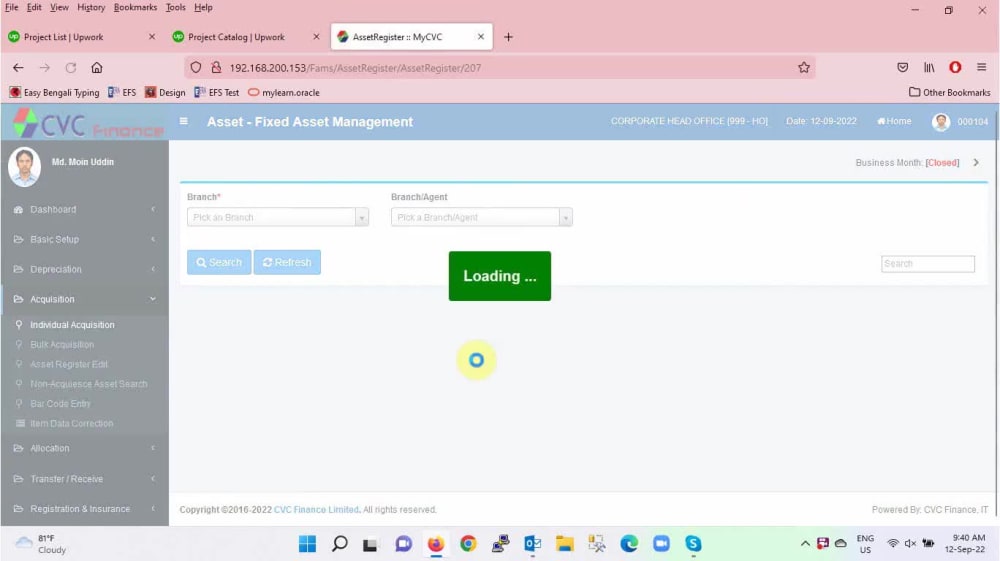Open Non-Acquiesce Asset Search item

(89, 384)
